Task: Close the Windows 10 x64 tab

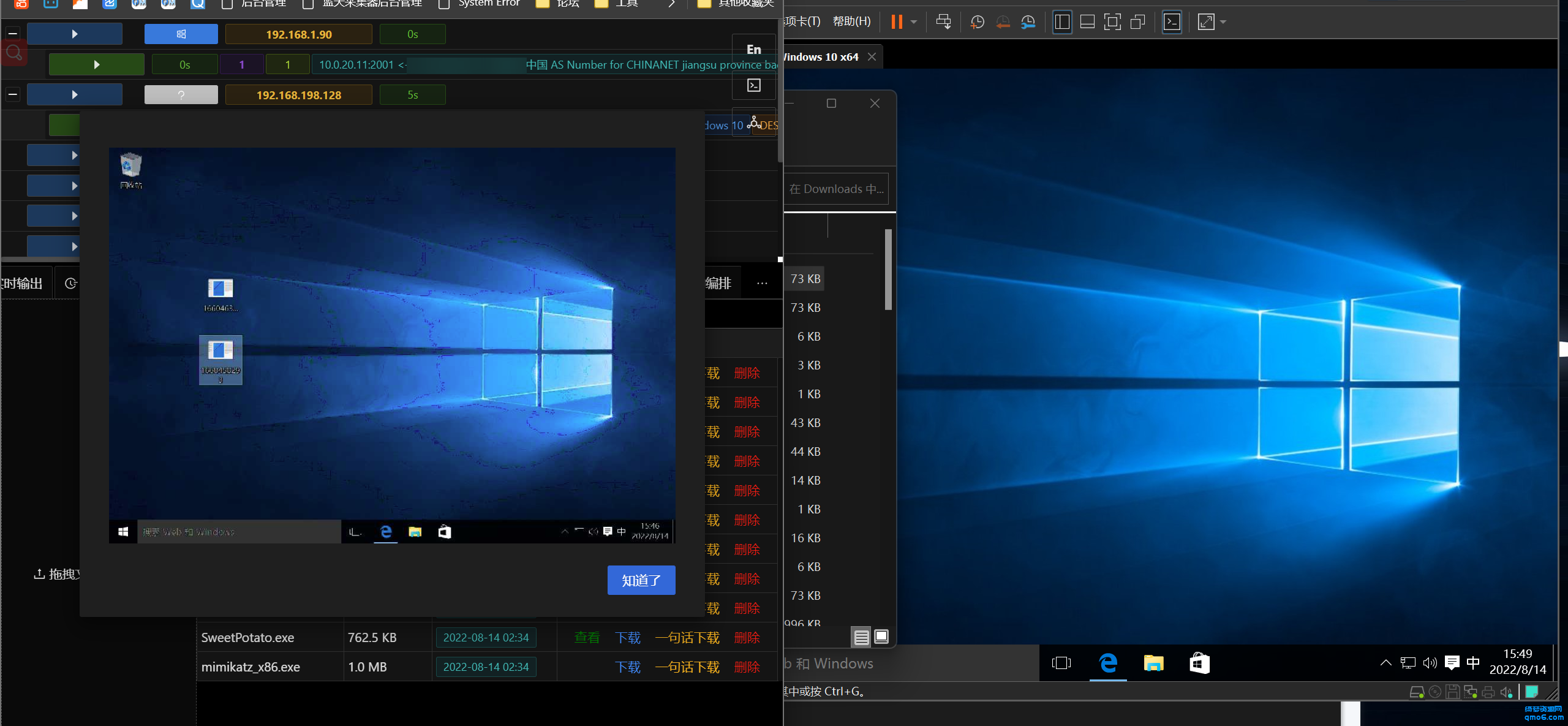Action: (872, 57)
